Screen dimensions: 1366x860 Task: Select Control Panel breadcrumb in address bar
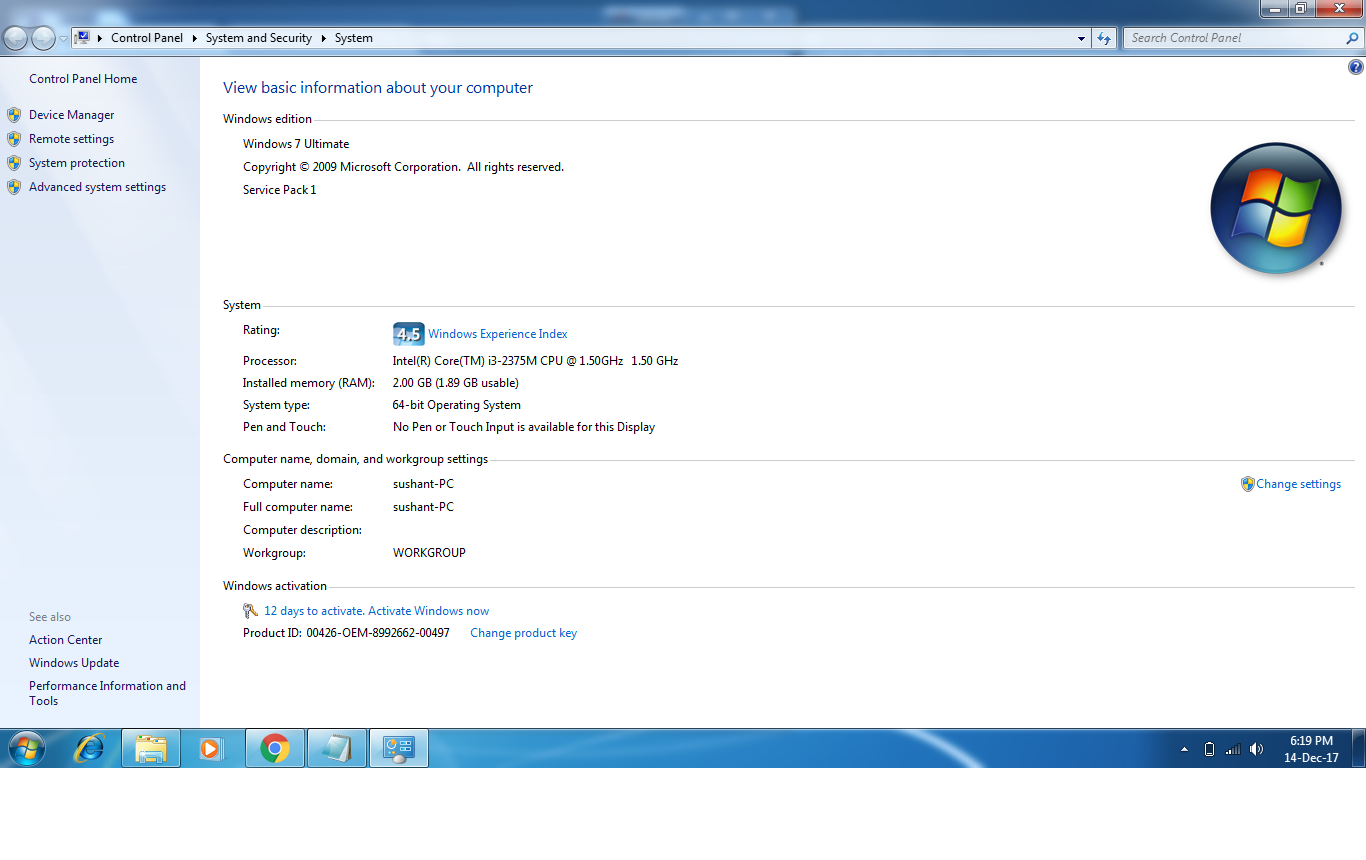pos(147,38)
